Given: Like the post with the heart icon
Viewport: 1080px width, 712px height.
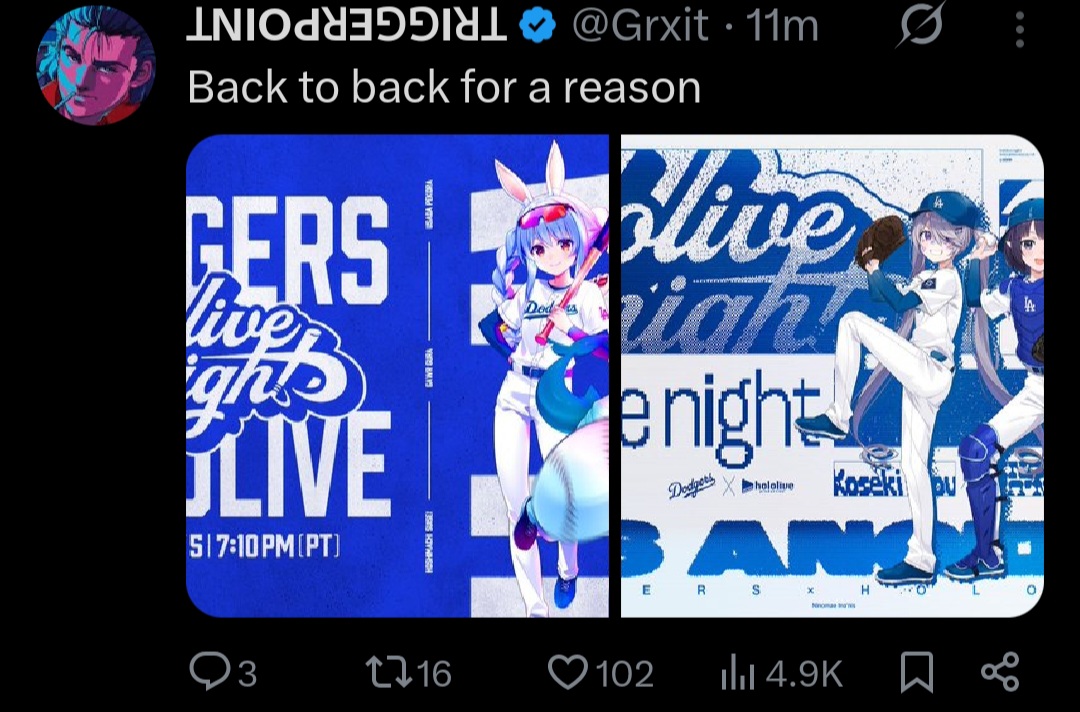Looking at the screenshot, I should (x=568, y=672).
